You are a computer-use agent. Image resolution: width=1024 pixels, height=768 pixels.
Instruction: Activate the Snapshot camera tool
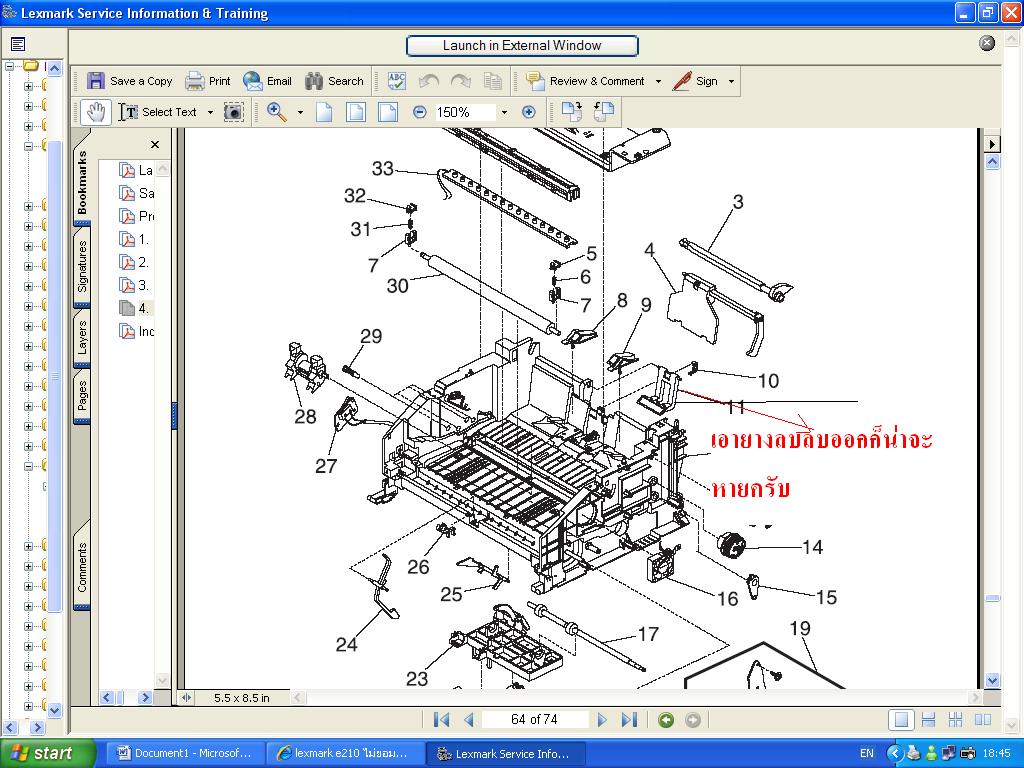(x=233, y=112)
